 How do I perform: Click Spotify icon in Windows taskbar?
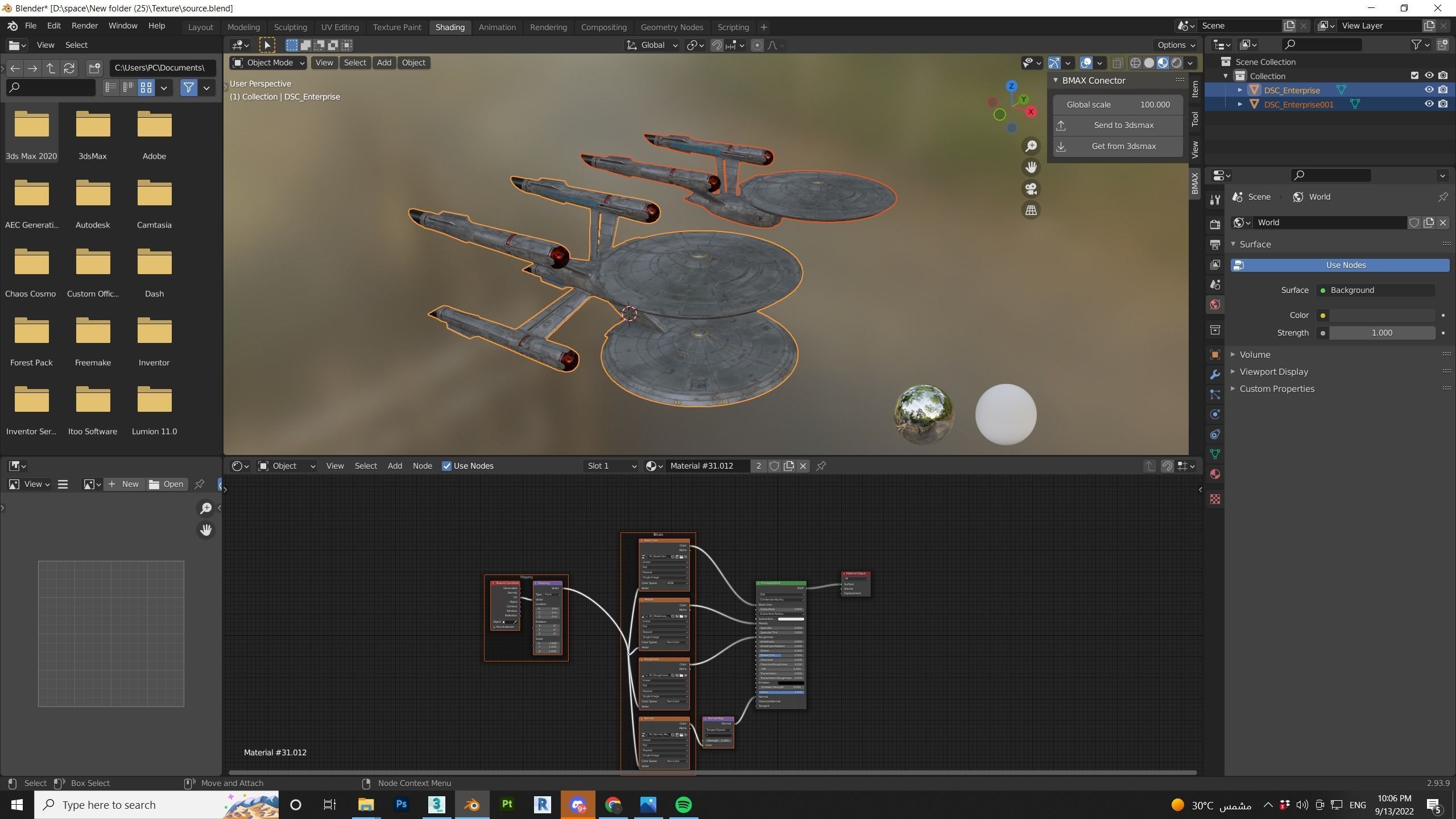tap(684, 805)
